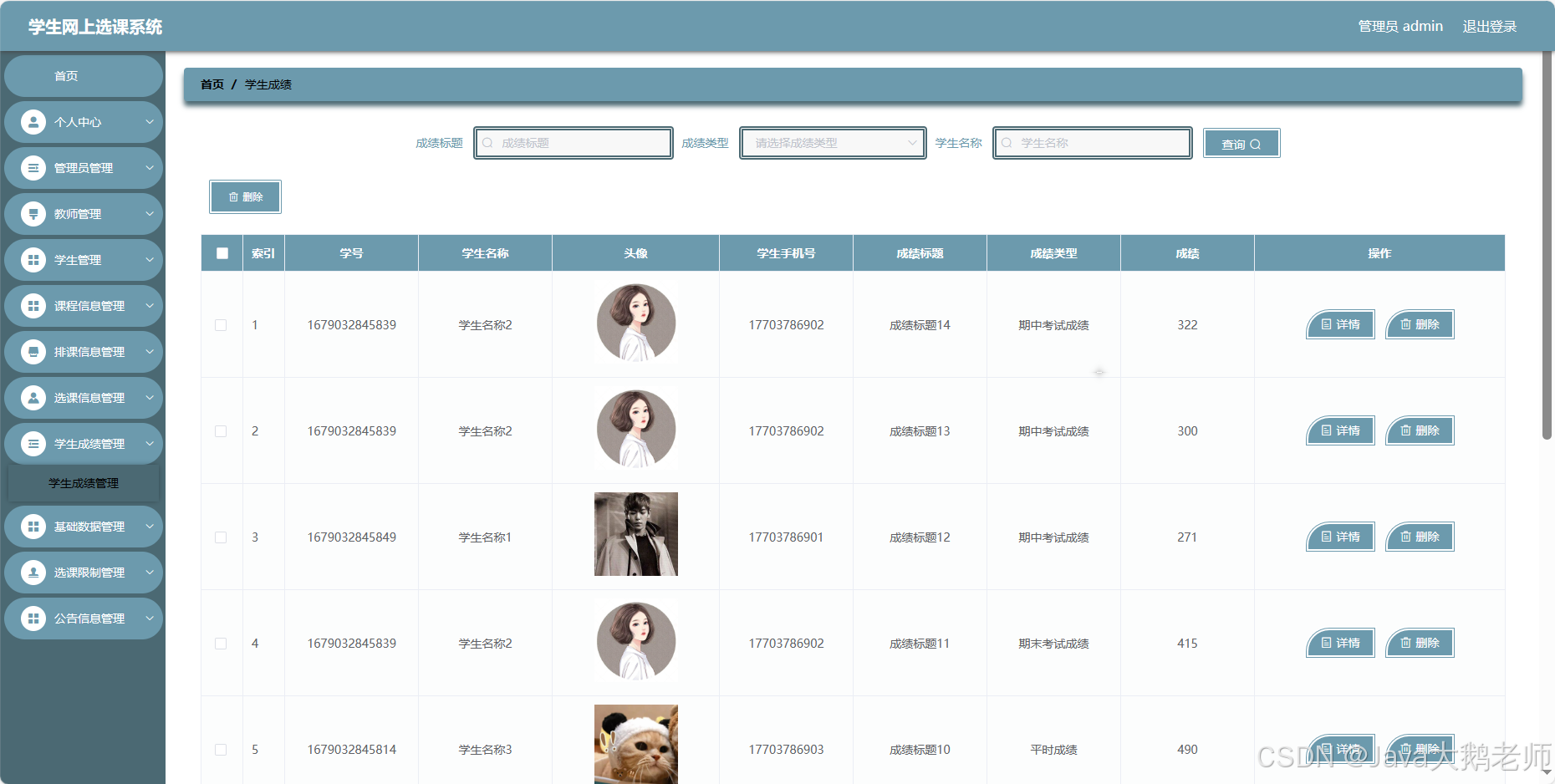The width and height of the screenshot is (1555, 784).
Task: Expand the 管理员管理 menu chevron
Action: pyautogui.click(x=150, y=168)
